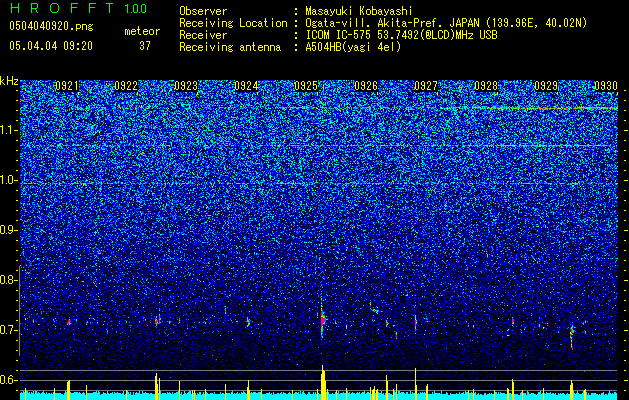Click the meteor echo under 0921 marker

pos(69,322)
